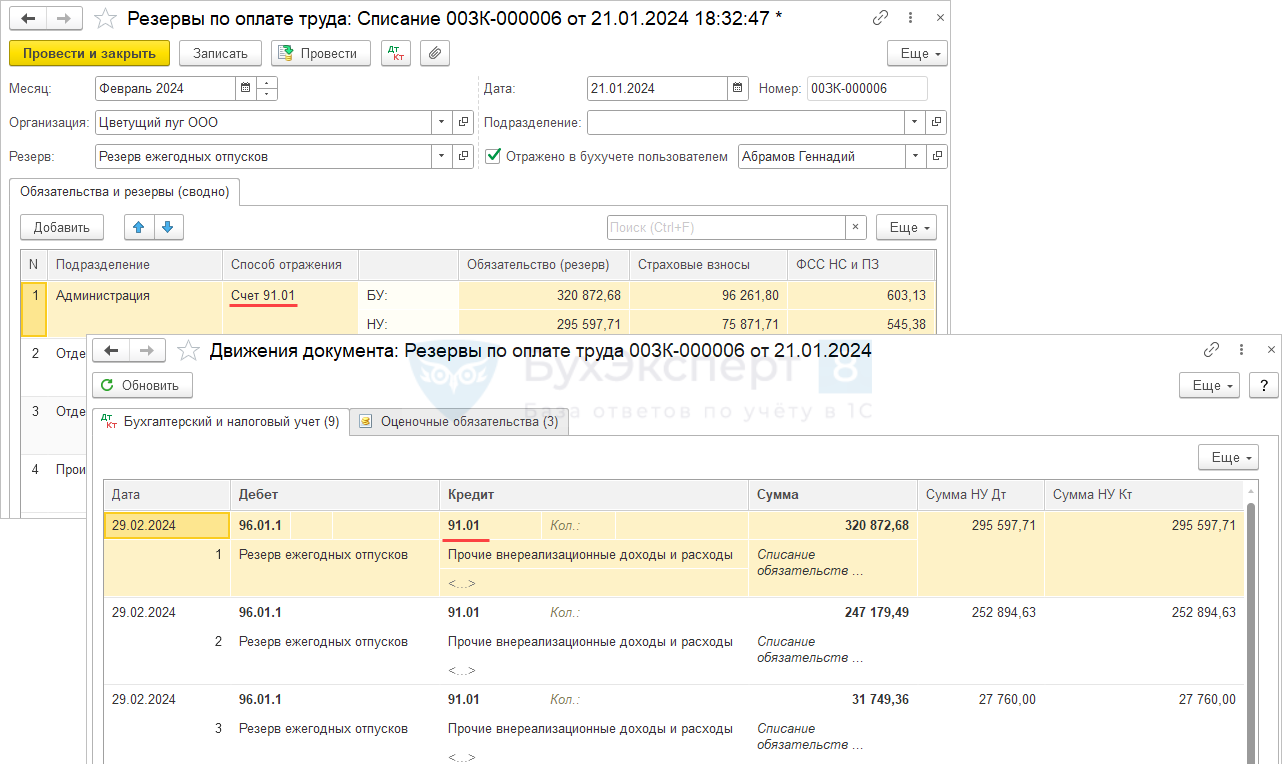Move row up with blue up arrow

(x=139, y=227)
